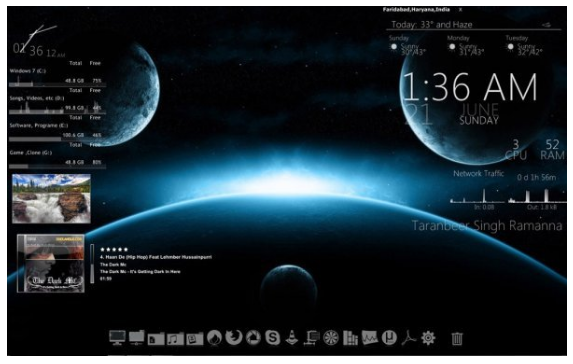This screenshot has height=364, width=573.
Task: Click the Tuesday sunny forecast icon
Action: [511, 47]
